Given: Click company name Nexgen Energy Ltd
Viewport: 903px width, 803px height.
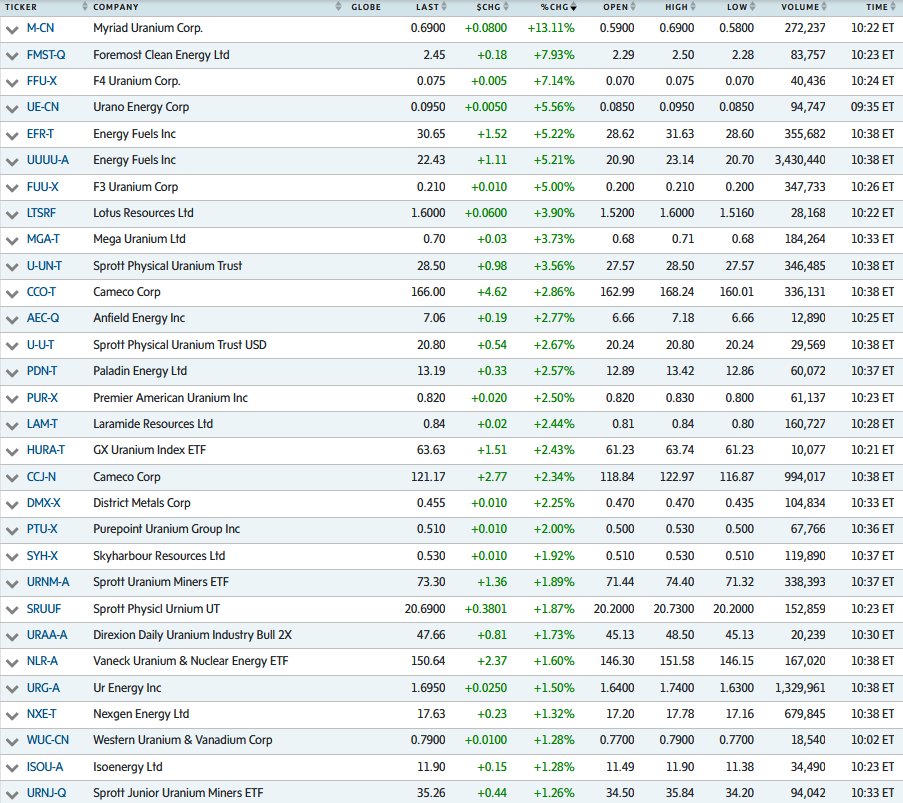Looking at the screenshot, I should [141, 713].
